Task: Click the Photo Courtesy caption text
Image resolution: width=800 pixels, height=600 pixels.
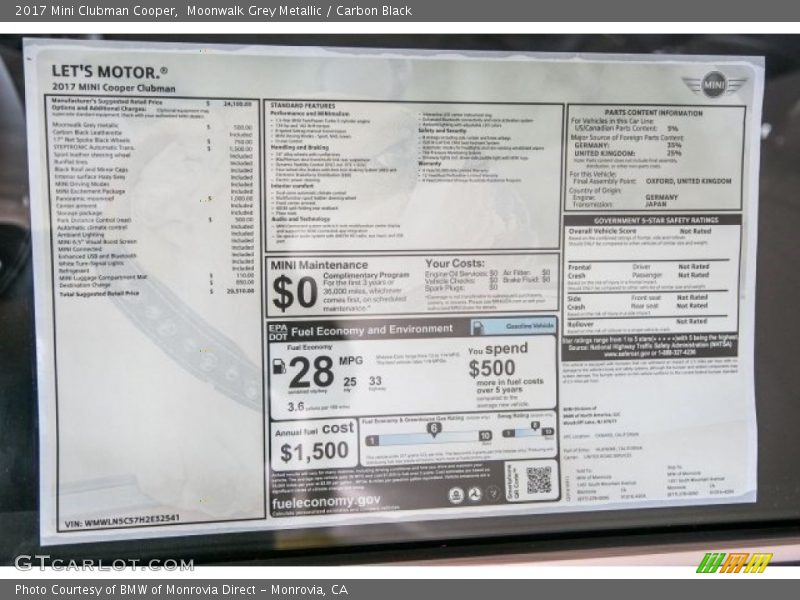Action: coord(181,590)
